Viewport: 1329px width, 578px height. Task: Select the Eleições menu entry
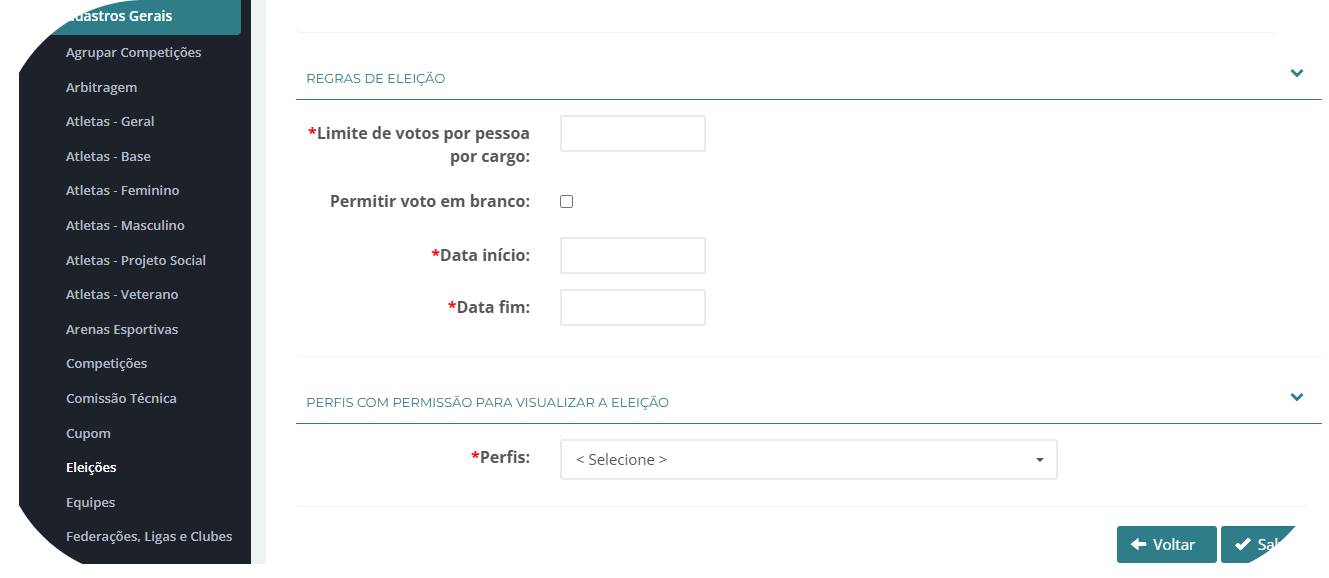point(91,468)
